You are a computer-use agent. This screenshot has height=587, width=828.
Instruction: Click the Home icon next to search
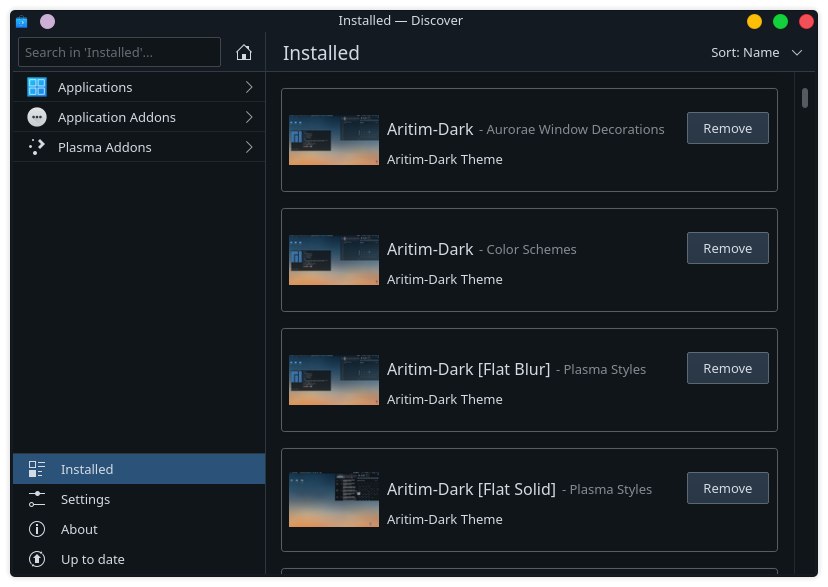[x=243, y=52]
